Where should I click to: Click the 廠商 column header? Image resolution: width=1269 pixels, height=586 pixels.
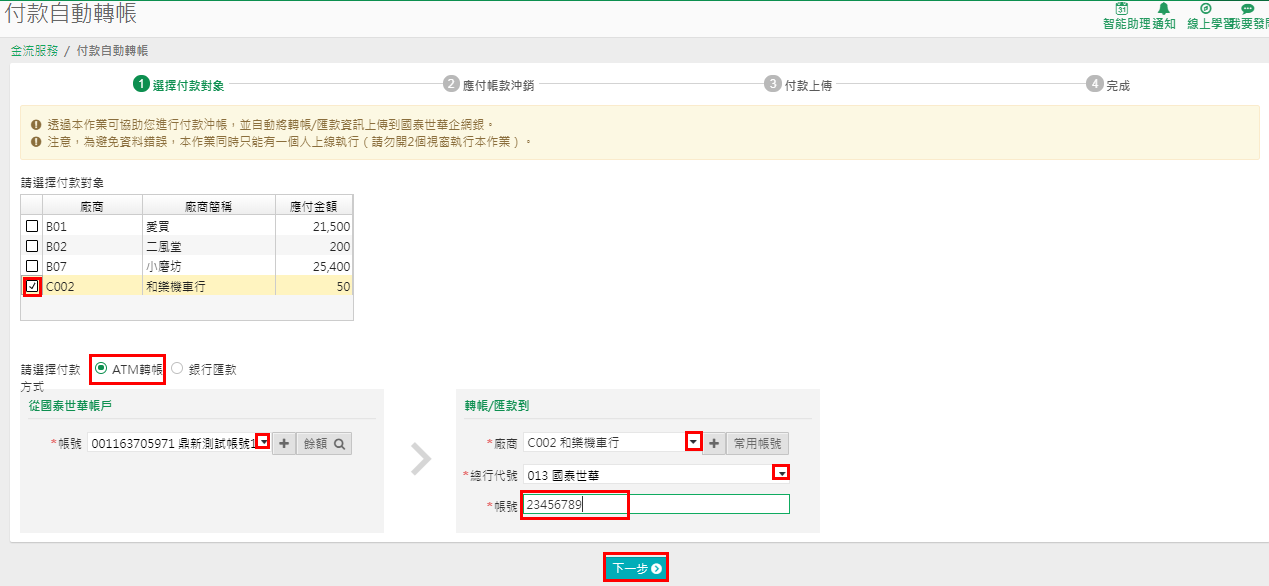[x=91, y=206]
